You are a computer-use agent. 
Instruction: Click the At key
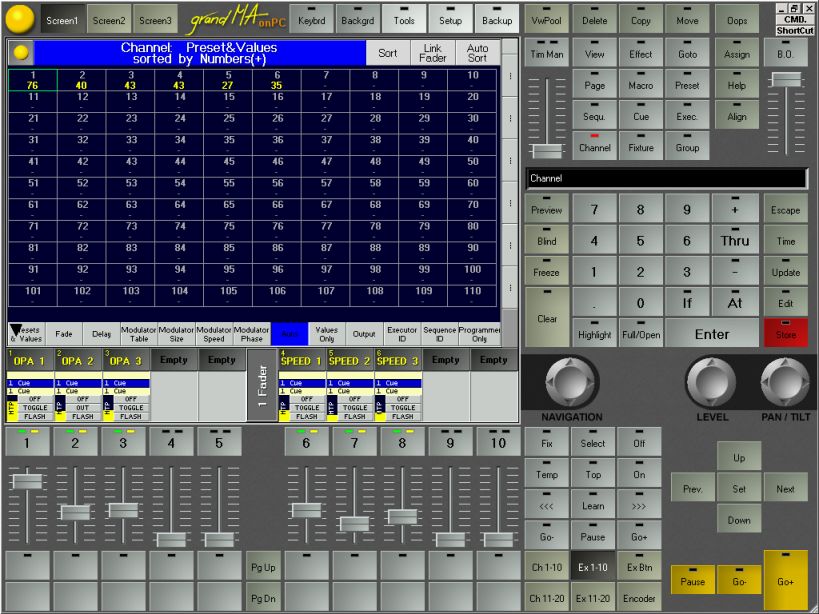[x=735, y=302]
